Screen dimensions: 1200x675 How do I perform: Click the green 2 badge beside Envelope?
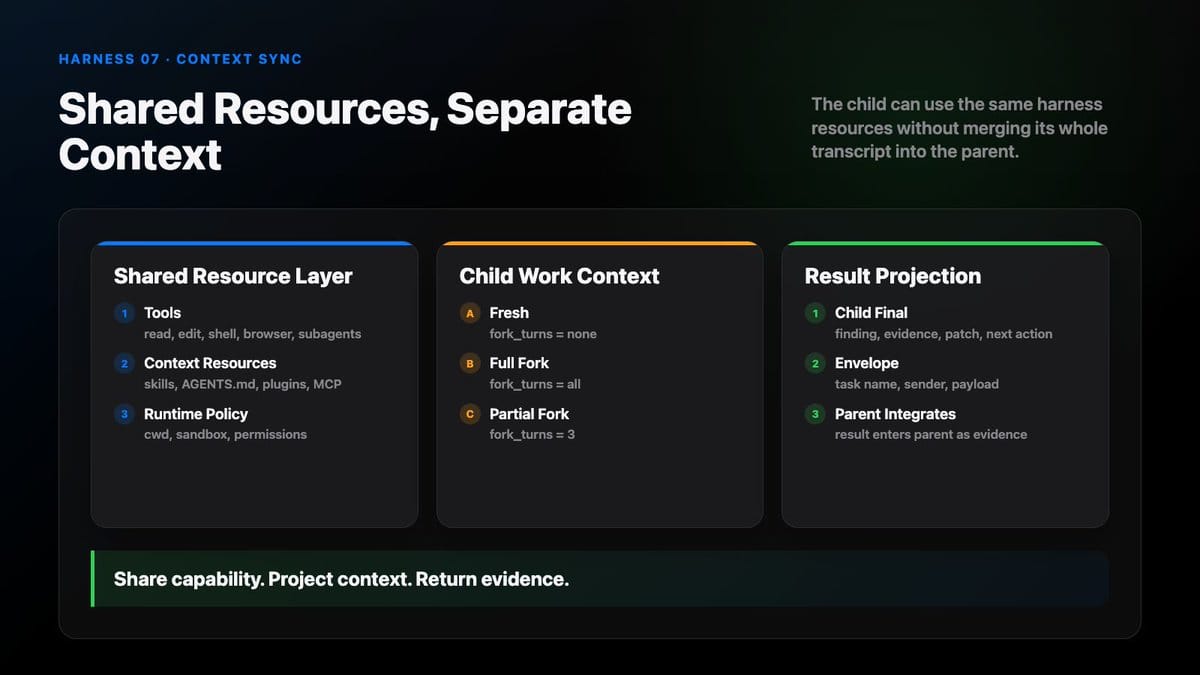click(816, 363)
